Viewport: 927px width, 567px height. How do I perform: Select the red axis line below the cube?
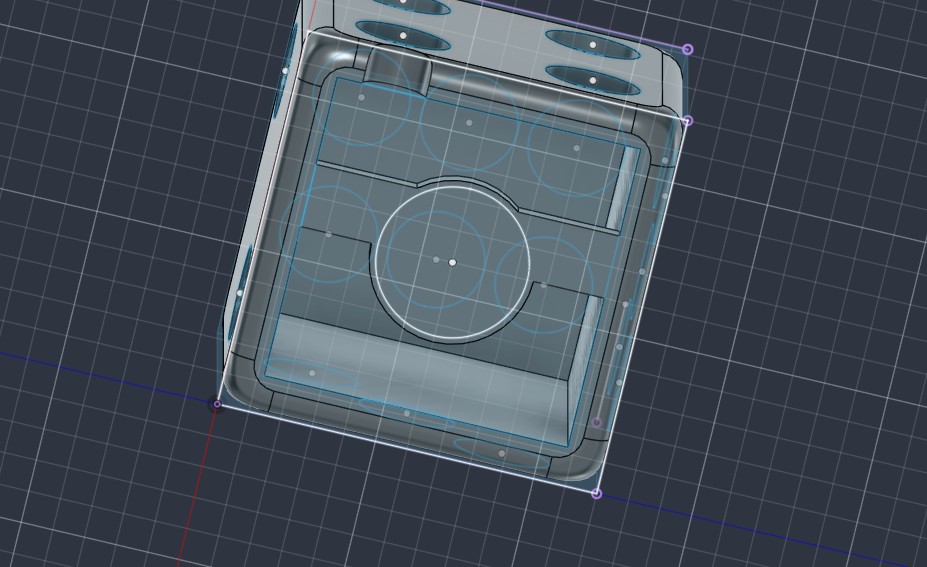pyautogui.click(x=199, y=485)
